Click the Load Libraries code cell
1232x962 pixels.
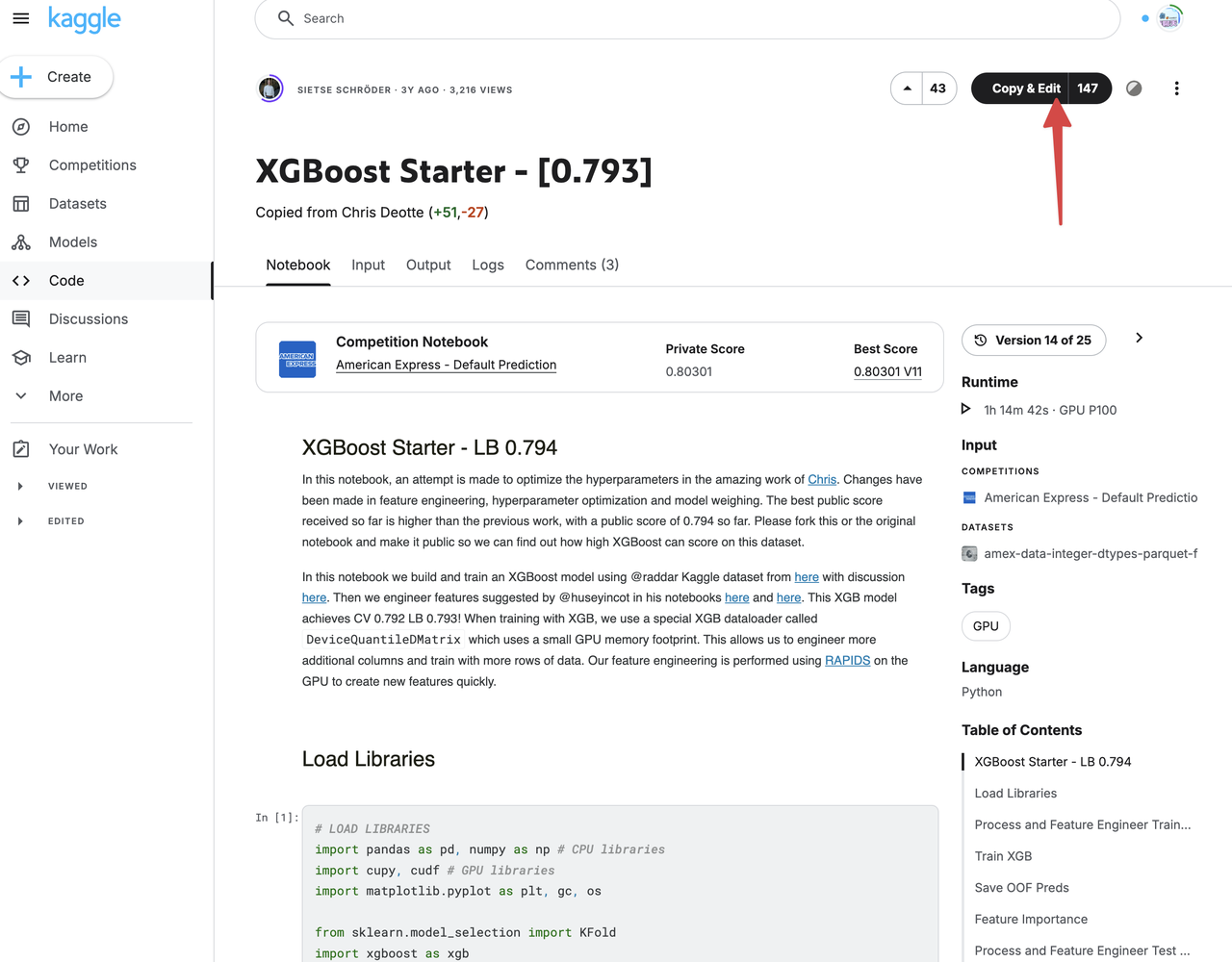[620, 884]
